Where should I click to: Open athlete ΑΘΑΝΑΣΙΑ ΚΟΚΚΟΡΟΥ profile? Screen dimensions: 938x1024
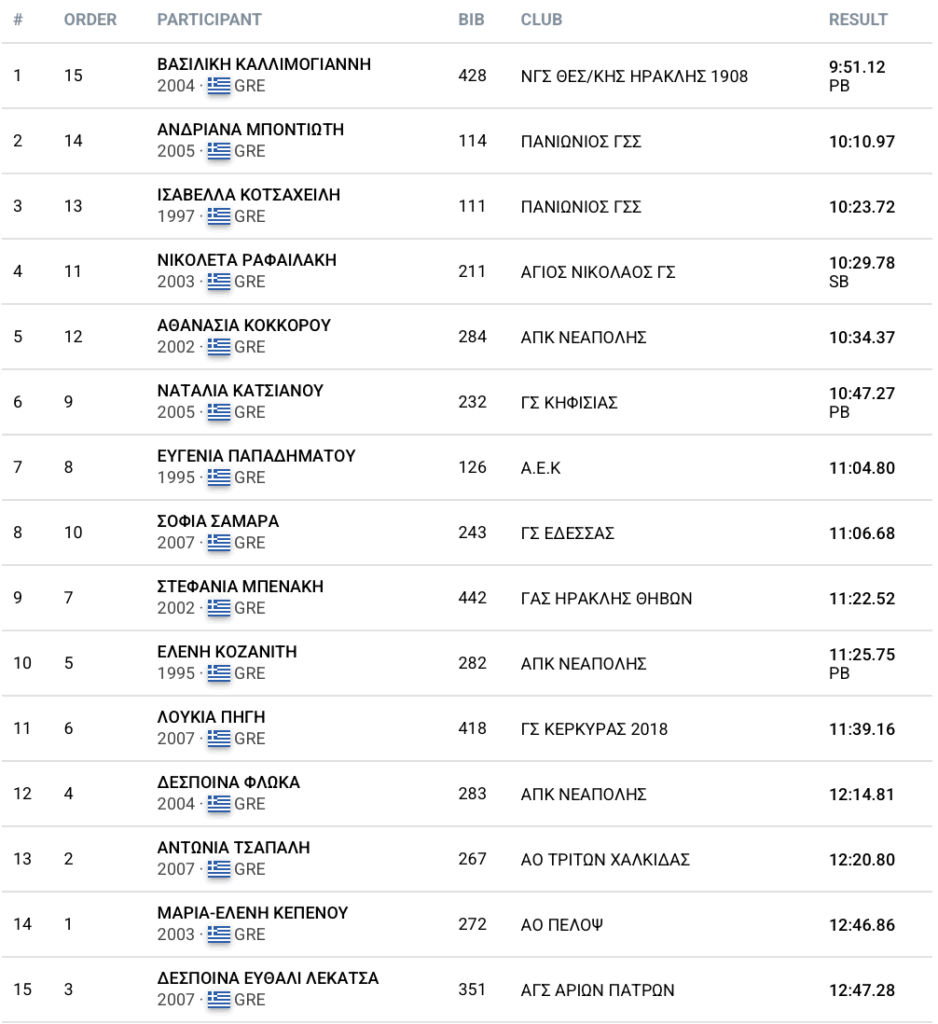244,325
